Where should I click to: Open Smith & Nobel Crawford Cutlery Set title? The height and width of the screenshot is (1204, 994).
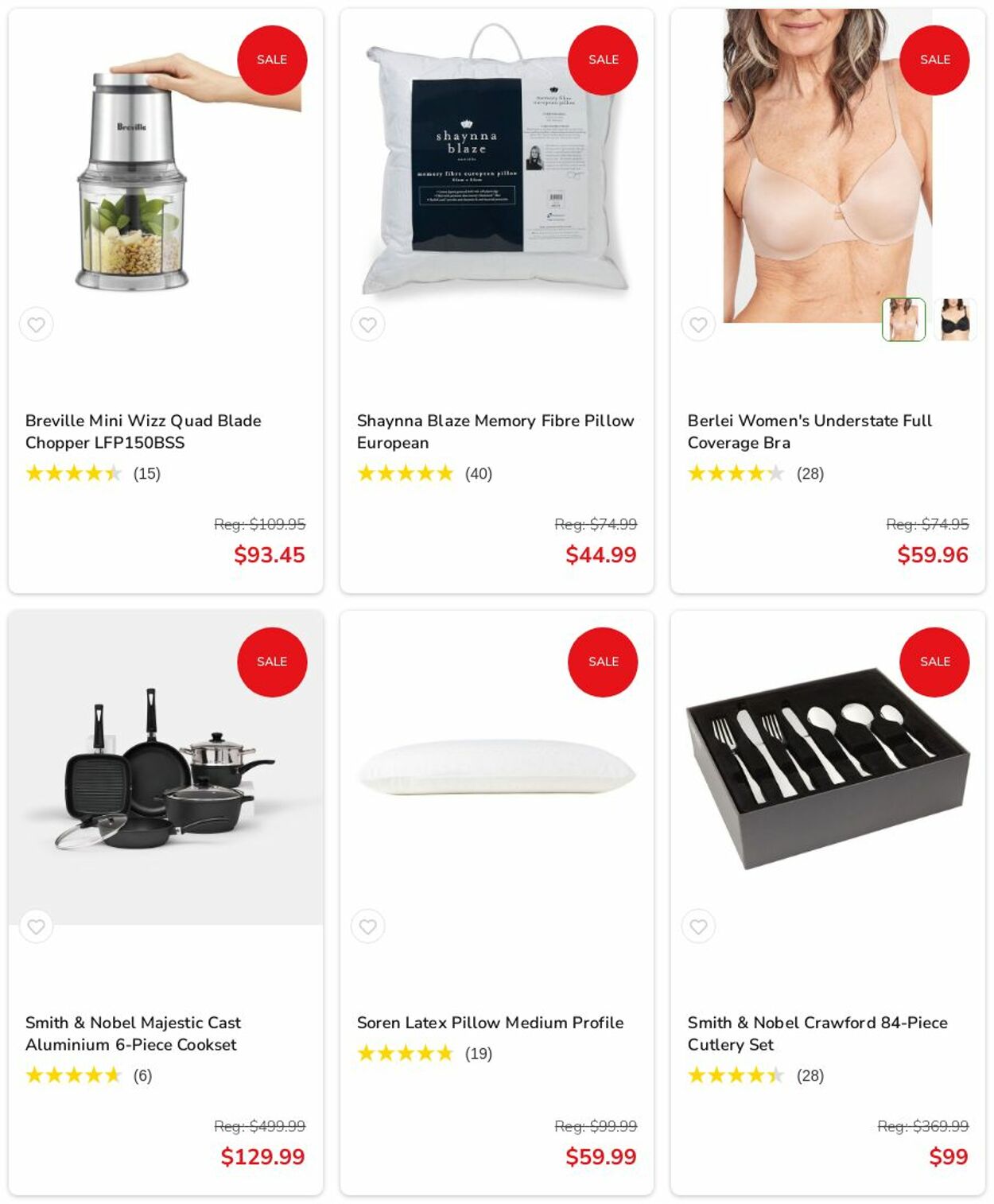[817, 1034]
